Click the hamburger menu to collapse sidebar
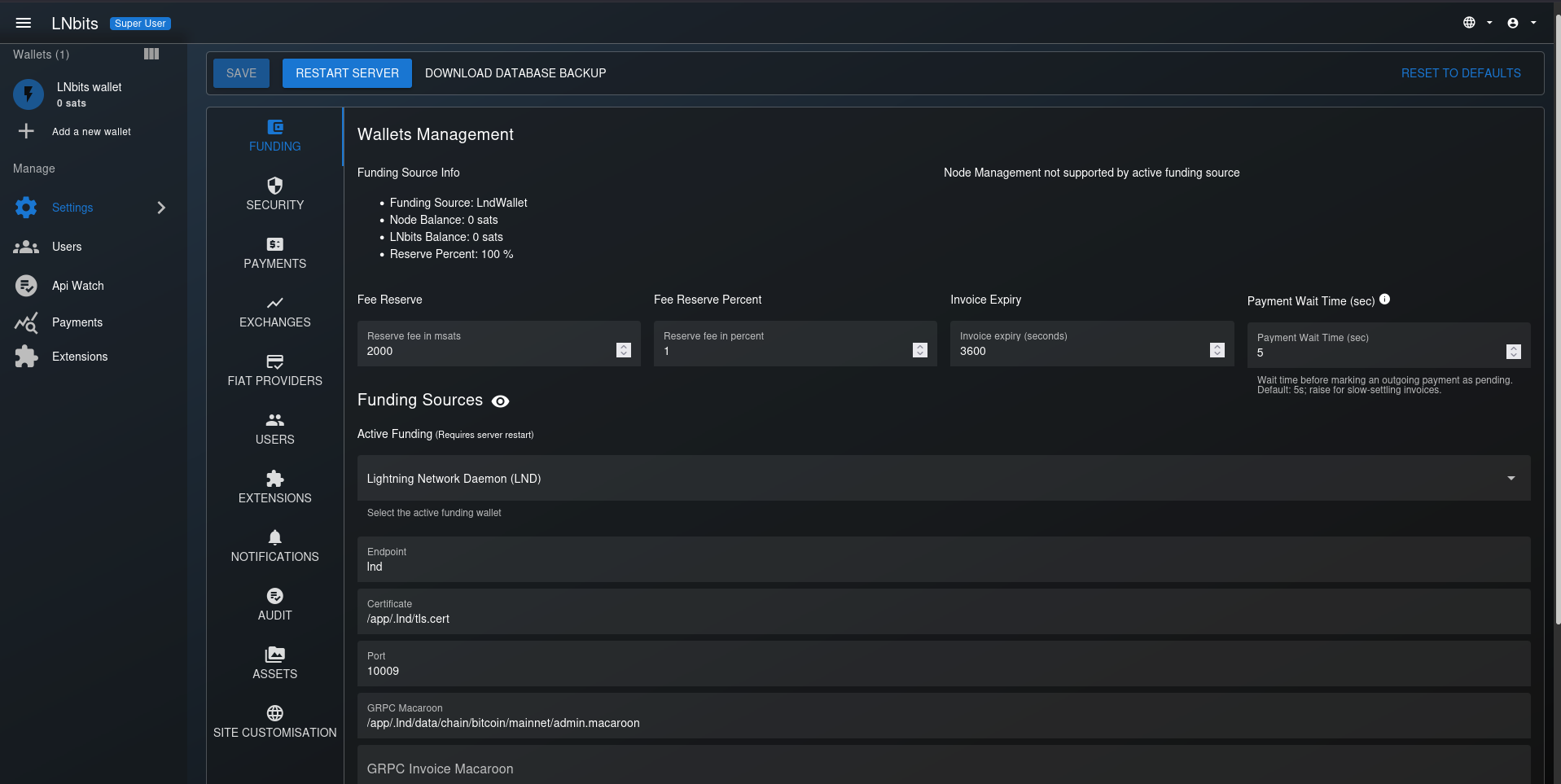Image resolution: width=1561 pixels, height=784 pixels. click(24, 22)
